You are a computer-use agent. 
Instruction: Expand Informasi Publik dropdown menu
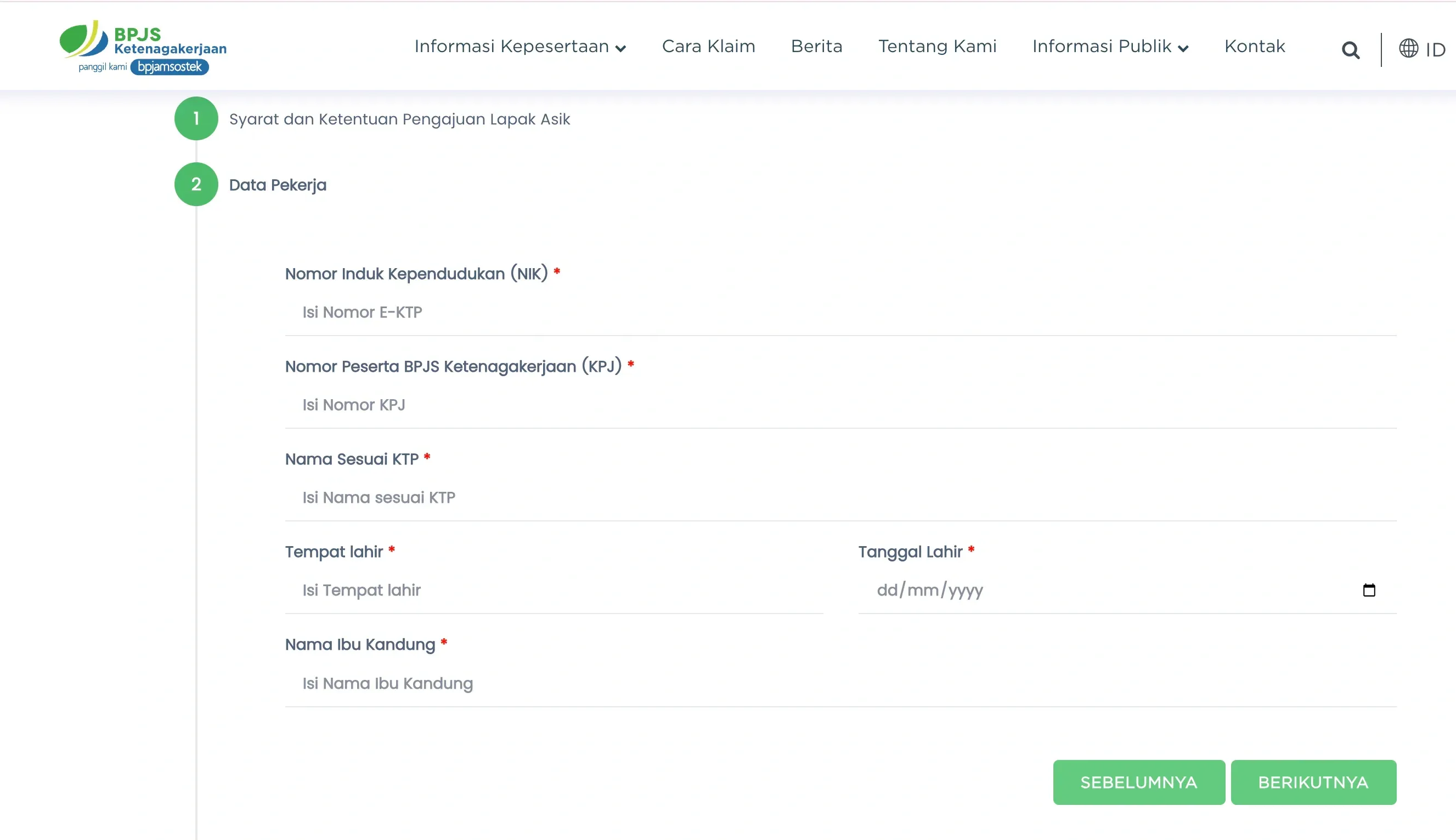click(1110, 47)
